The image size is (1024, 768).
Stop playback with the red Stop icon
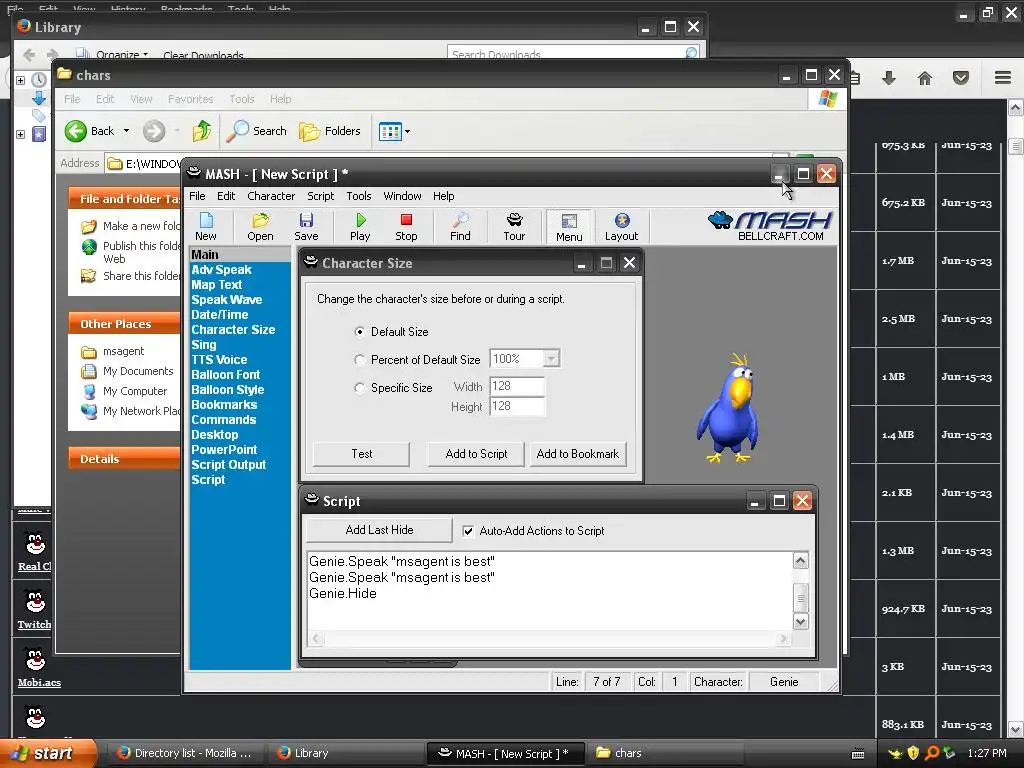(406, 227)
